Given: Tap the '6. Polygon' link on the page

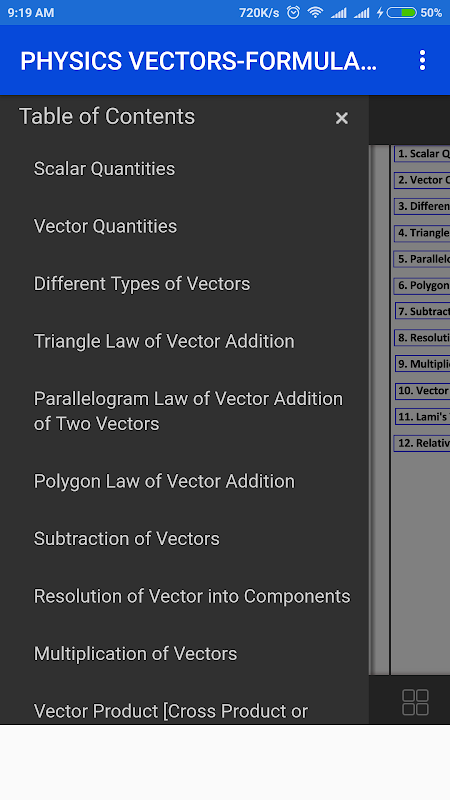Looking at the screenshot, I should (422, 285).
